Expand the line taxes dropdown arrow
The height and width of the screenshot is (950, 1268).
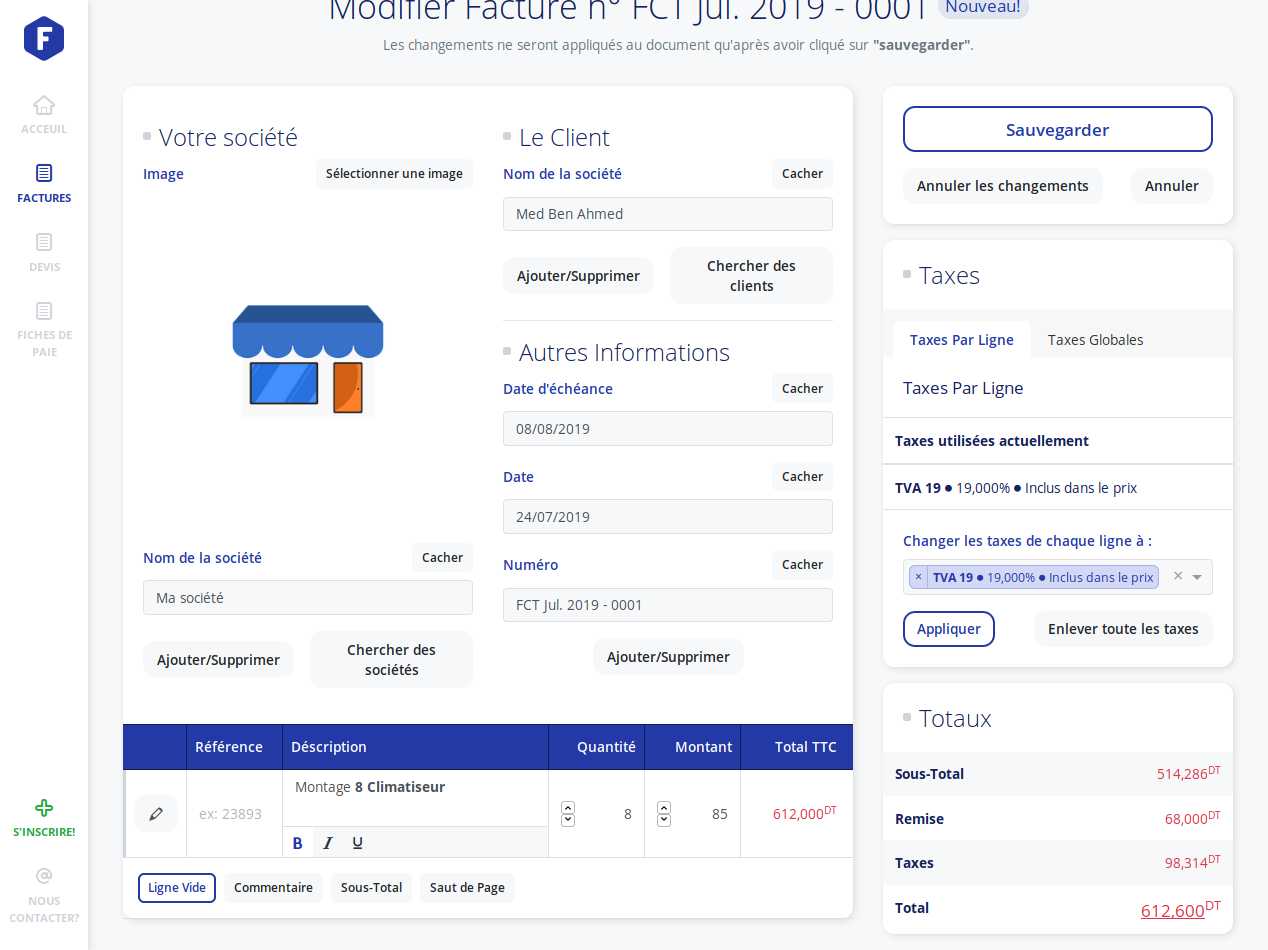(x=1197, y=577)
